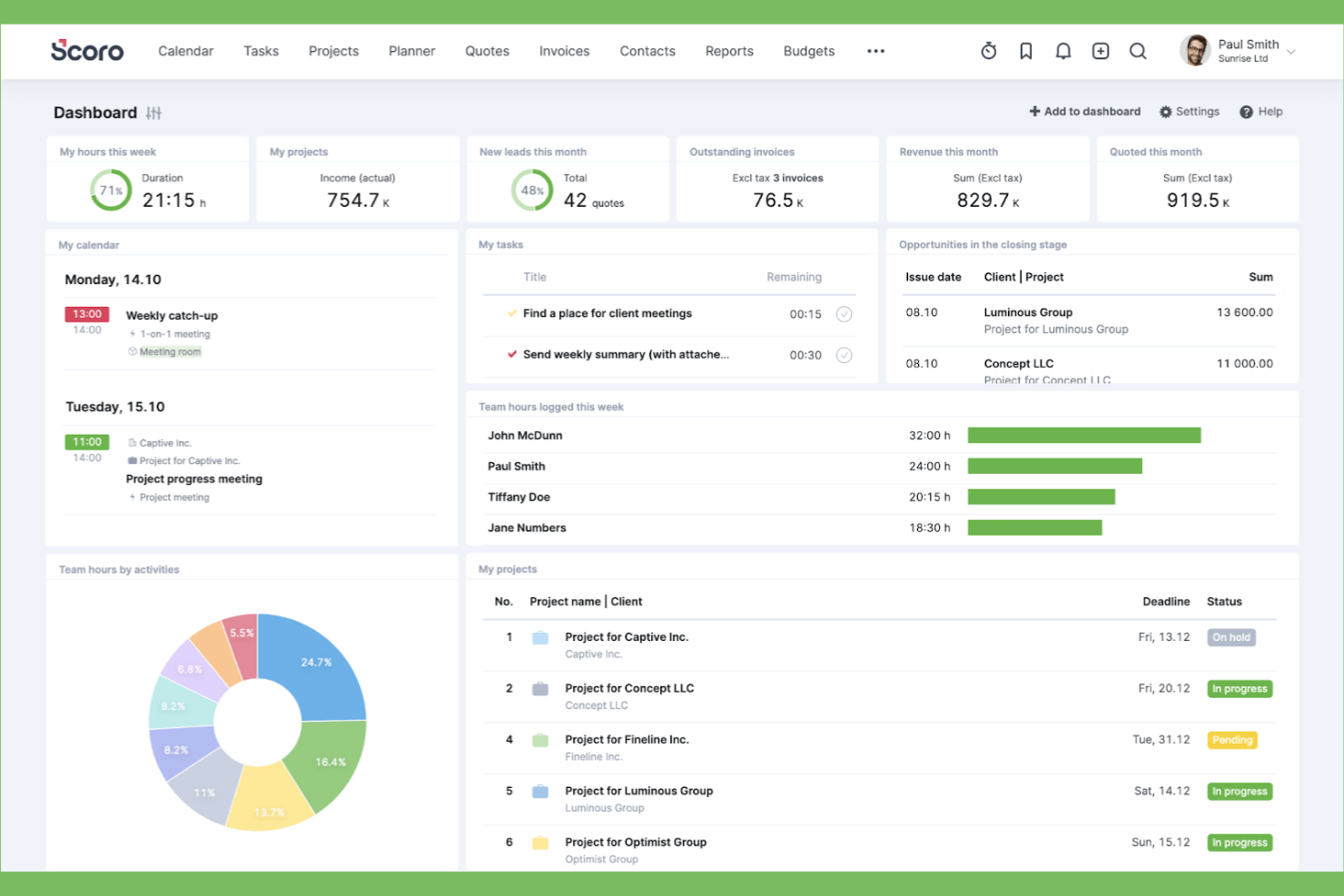
Task: Click John McDunn's hours bar
Action: (x=1084, y=436)
